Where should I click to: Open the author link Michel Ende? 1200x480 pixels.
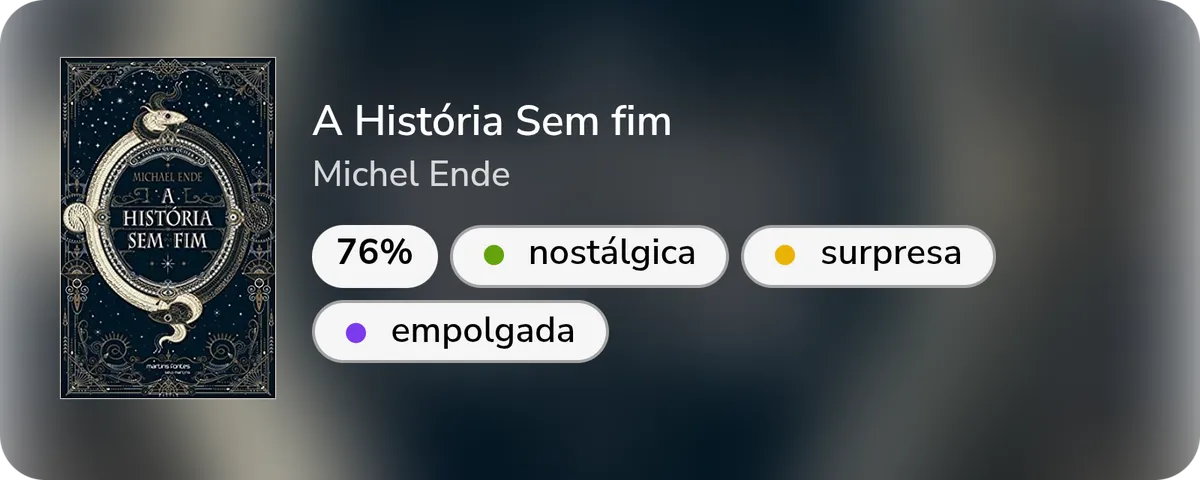411,175
